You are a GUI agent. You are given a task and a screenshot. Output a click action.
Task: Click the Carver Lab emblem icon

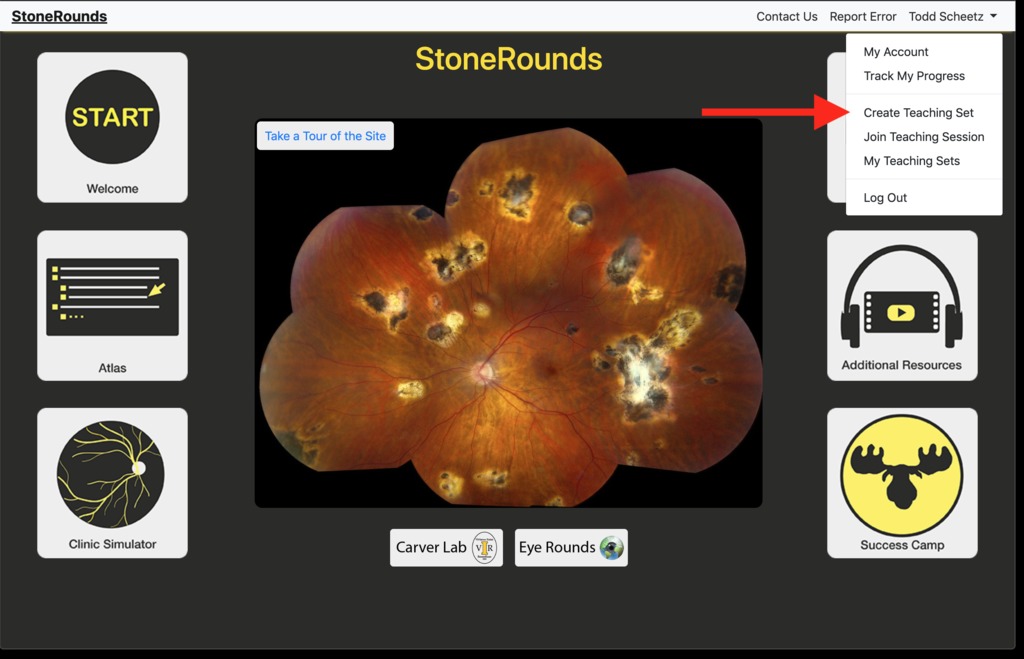coord(484,548)
